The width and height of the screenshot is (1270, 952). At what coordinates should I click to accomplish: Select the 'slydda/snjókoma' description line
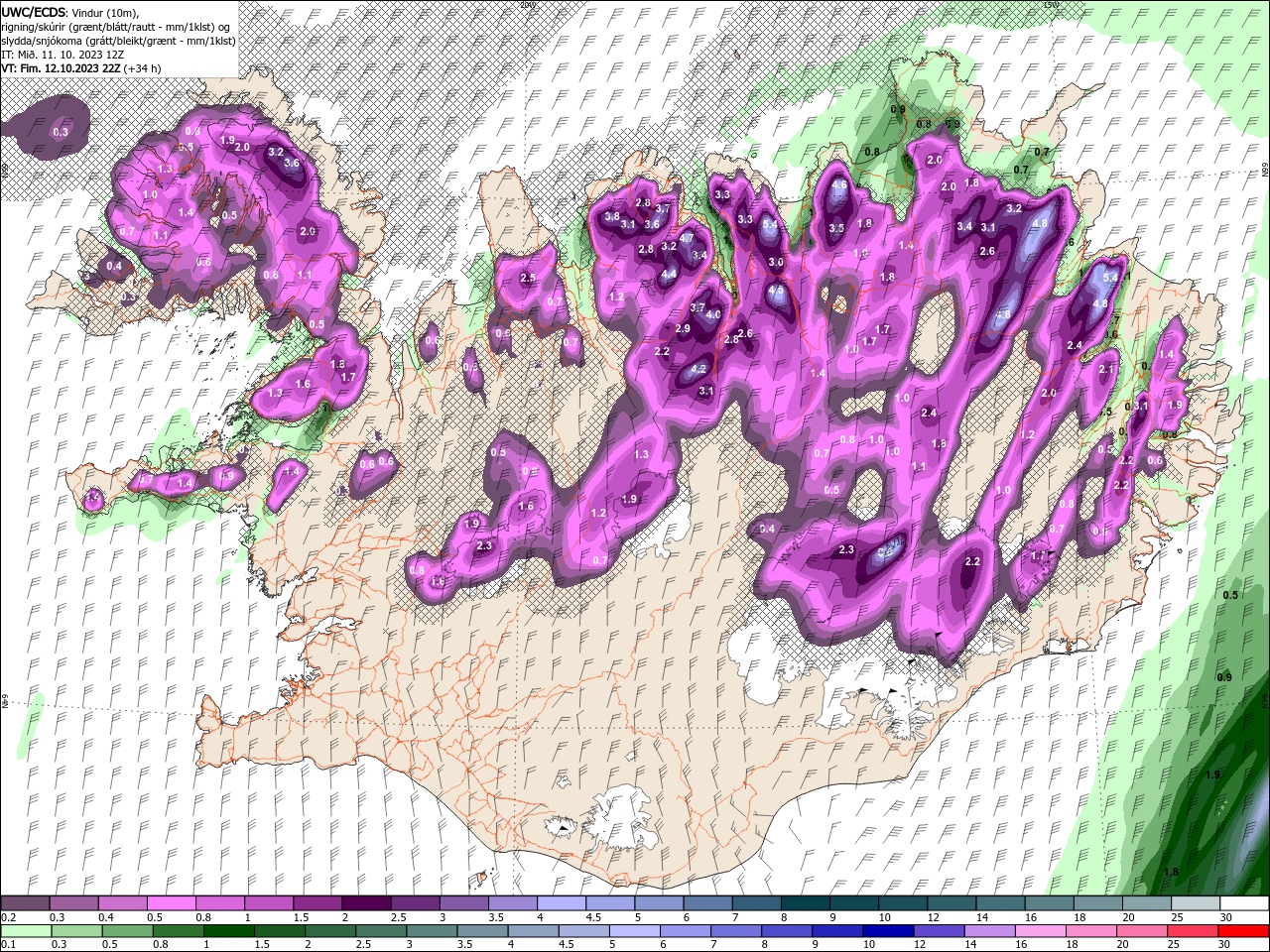coord(117,40)
